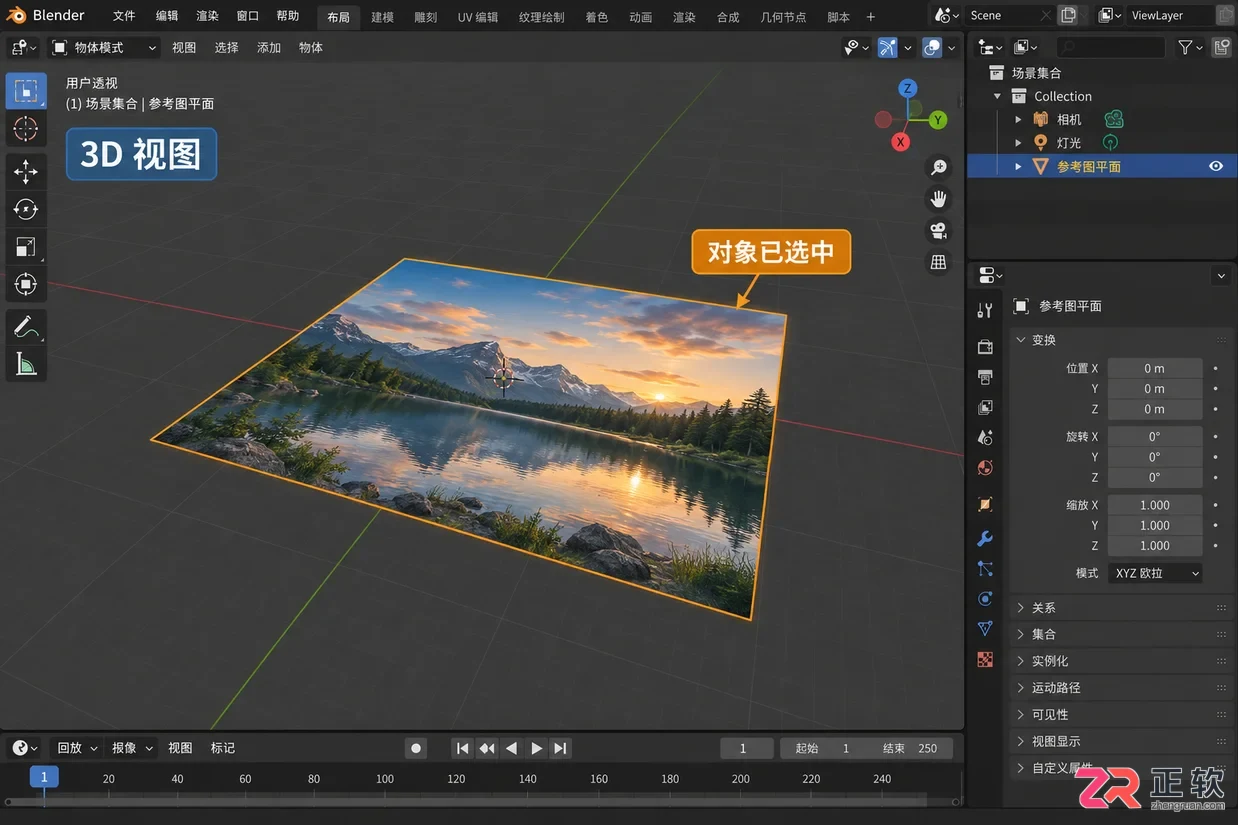Image resolution: width=1238 pixels, height=825 pixels.
Task: Click the zoom magnifier viewport icon
Action: click(938, 167)
